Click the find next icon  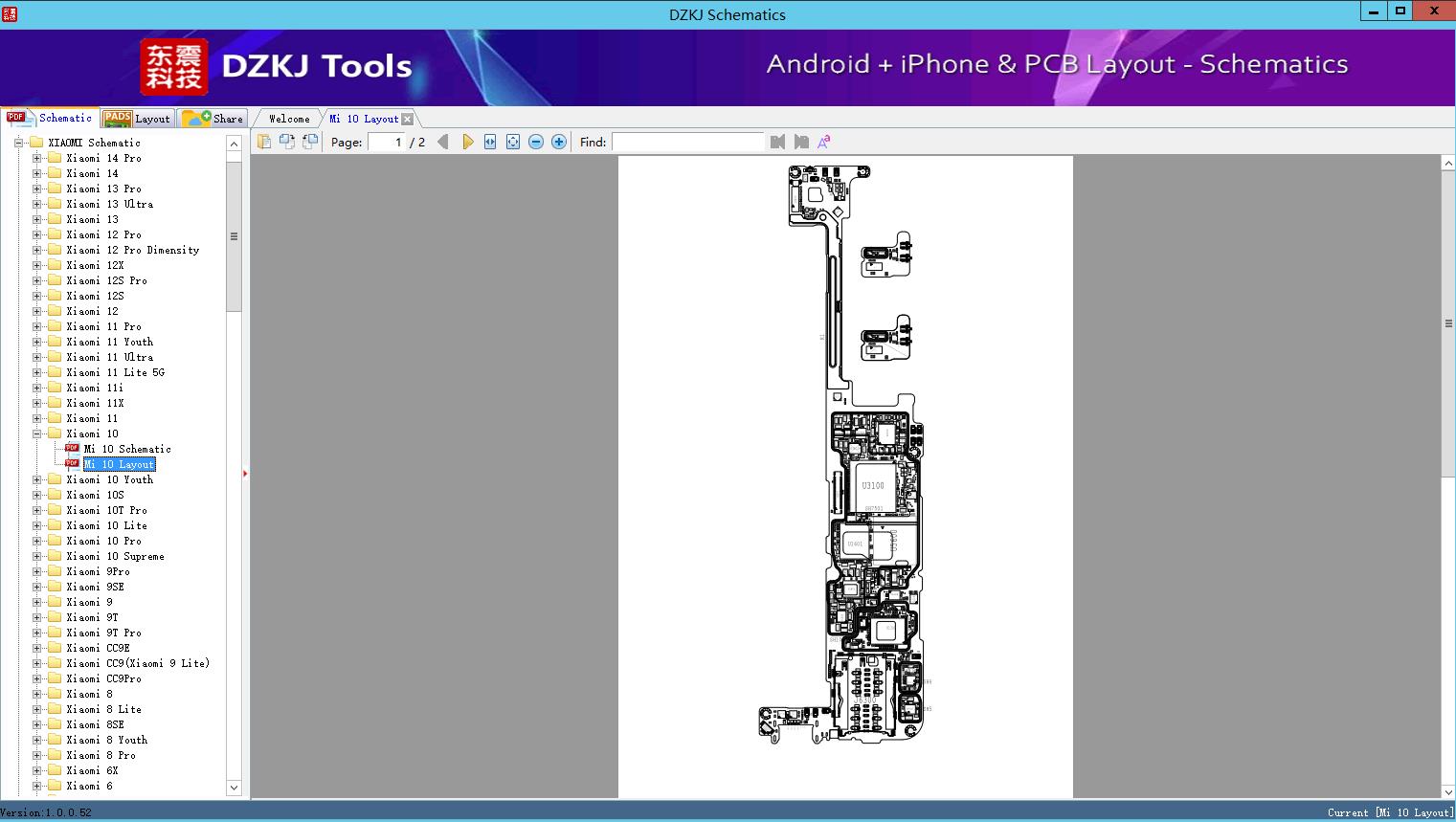coord(801,142)
